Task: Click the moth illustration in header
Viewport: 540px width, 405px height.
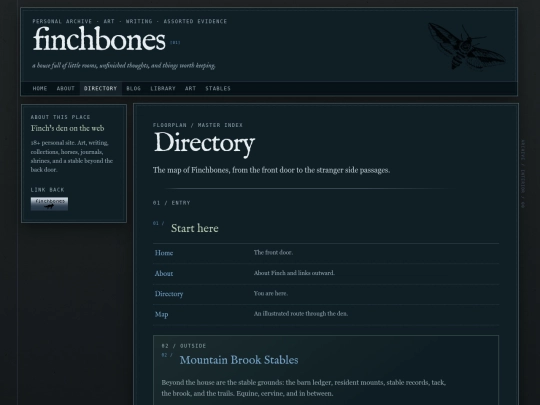Action: [467, 46]
